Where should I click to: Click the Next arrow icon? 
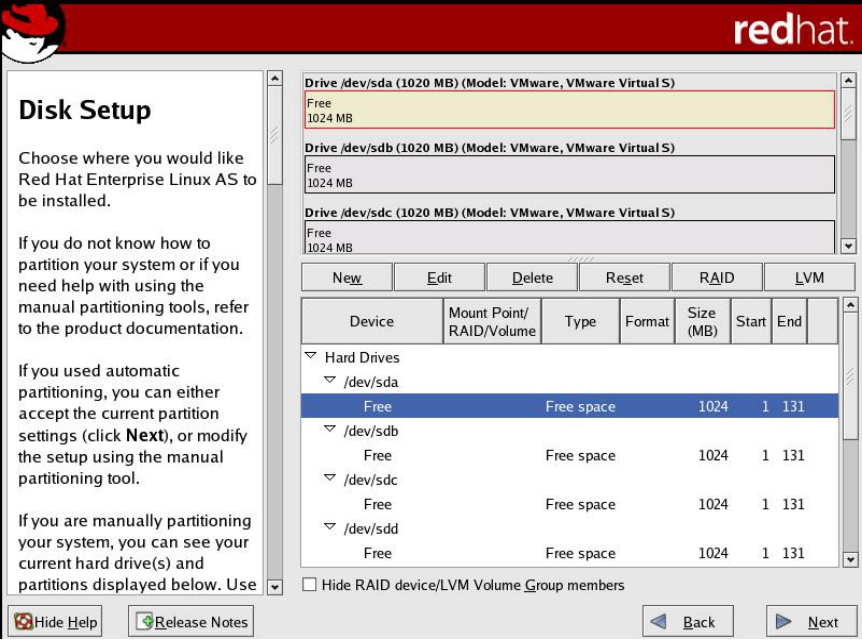[784, 622]
